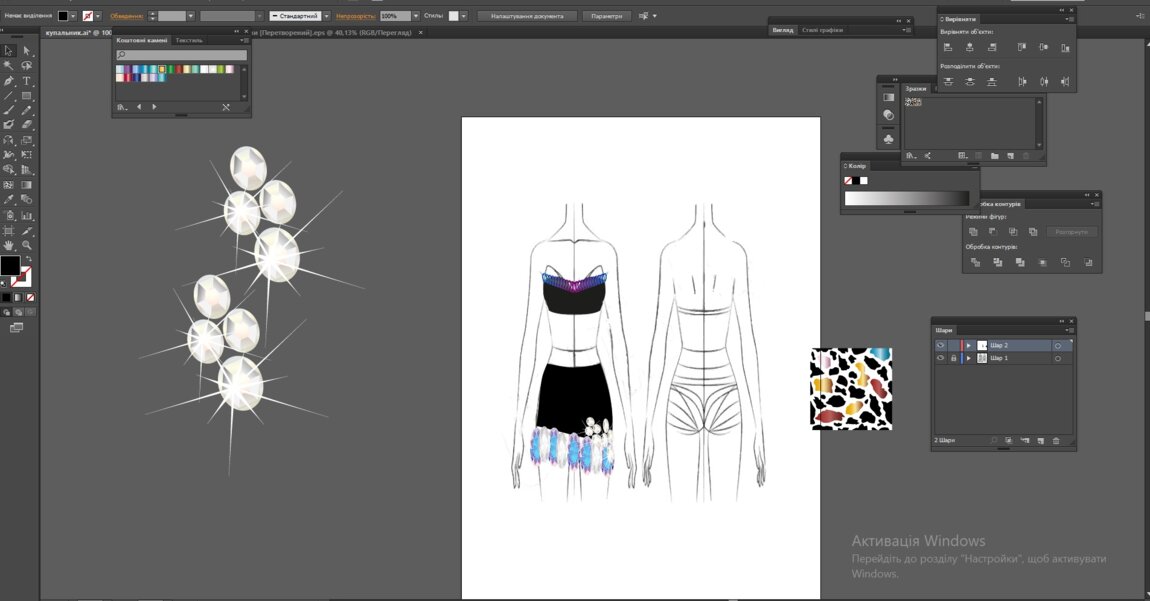Select the Type tool

pyautogui.click(x=27, y=81)
